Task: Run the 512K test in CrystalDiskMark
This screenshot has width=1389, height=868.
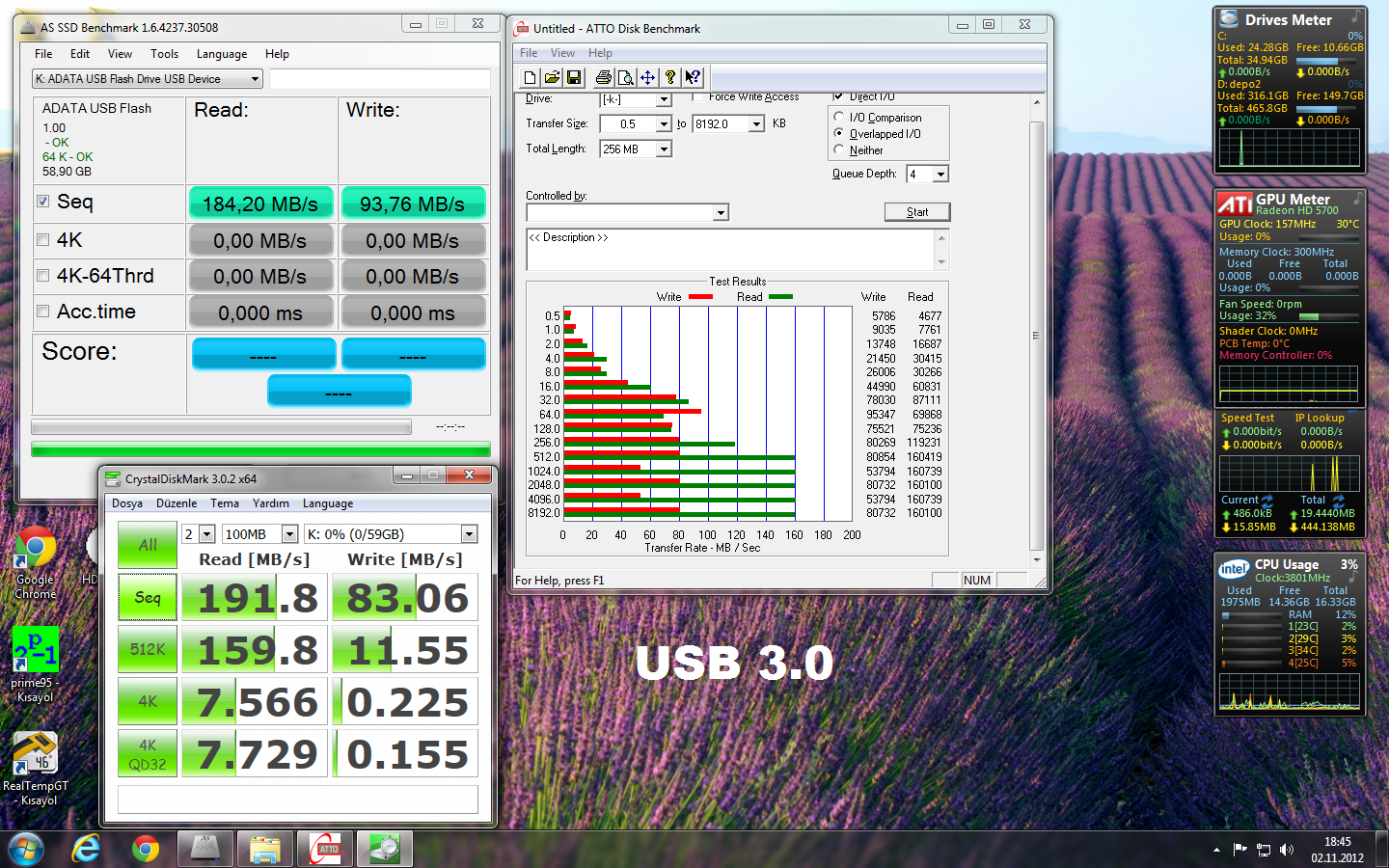Action: [x=148, y=650]
